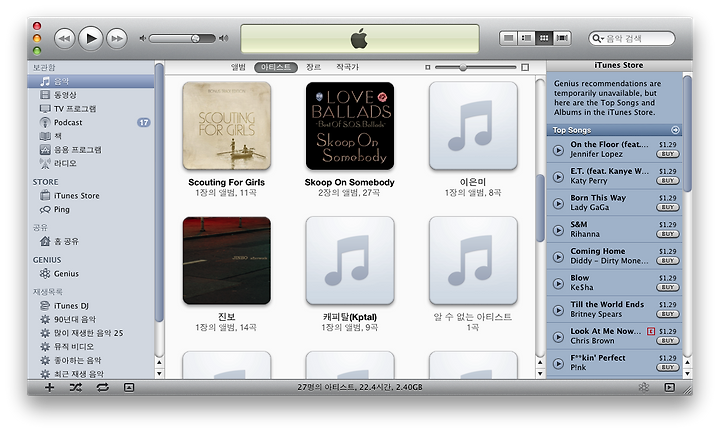Screen dimensions: 720x433
Task: Skip to the previous track
Action: coord(65,39)
